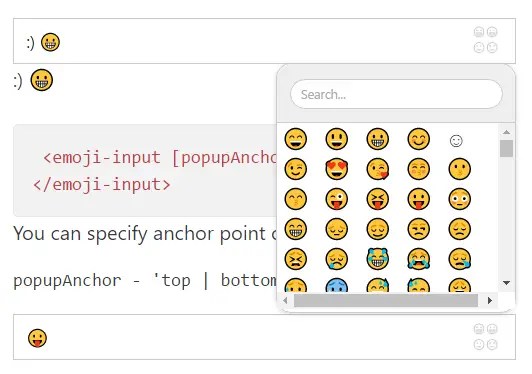Viewport: 532px width, 374px height.
Task: Pick the unamused face emoji
Action: (x=419, y=229)
